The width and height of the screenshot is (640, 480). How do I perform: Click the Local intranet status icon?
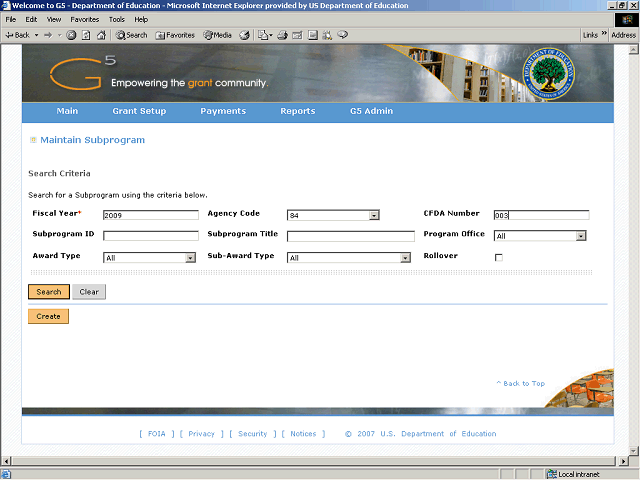click(x=552, y=474)
